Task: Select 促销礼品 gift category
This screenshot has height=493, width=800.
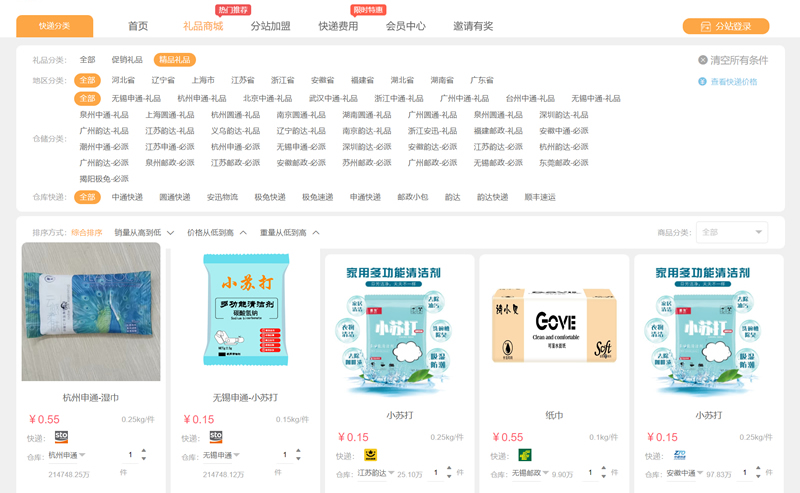Action: pyautogui.click(x=127, y=60)
